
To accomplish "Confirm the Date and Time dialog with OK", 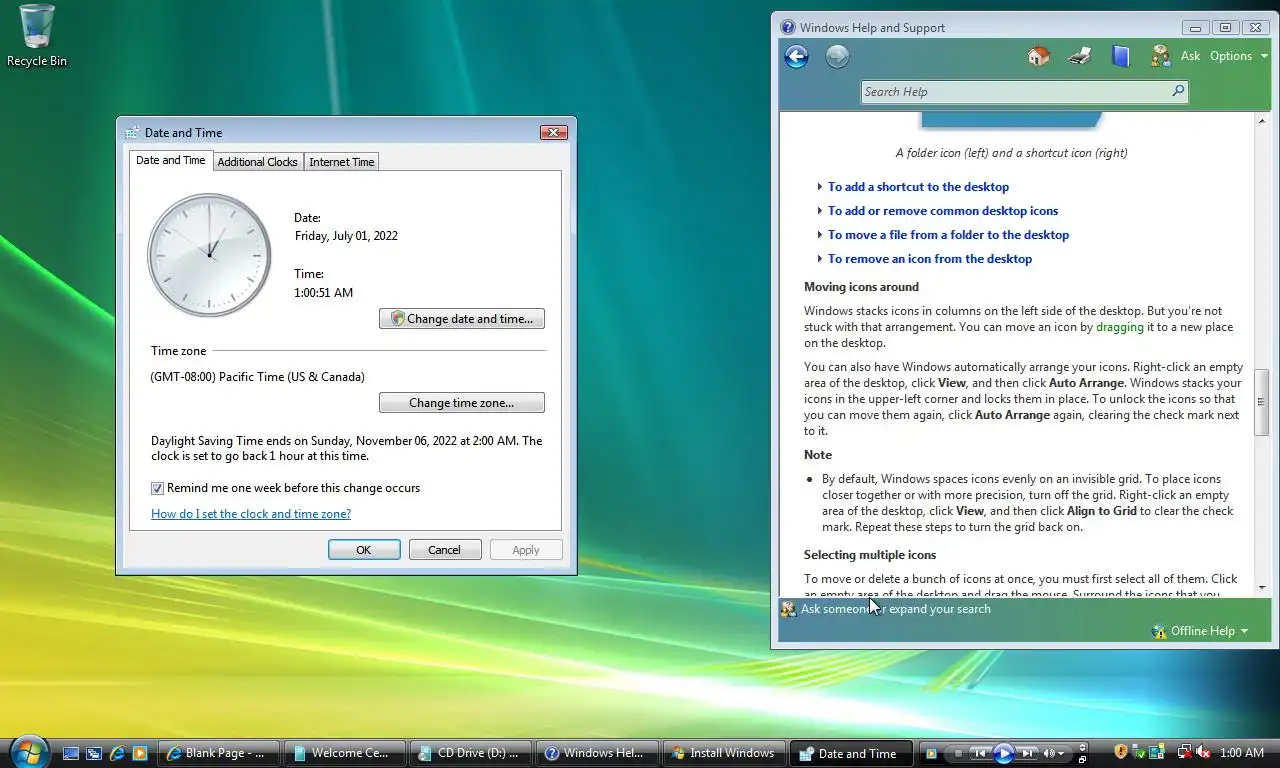I will [x=364, y=550].
